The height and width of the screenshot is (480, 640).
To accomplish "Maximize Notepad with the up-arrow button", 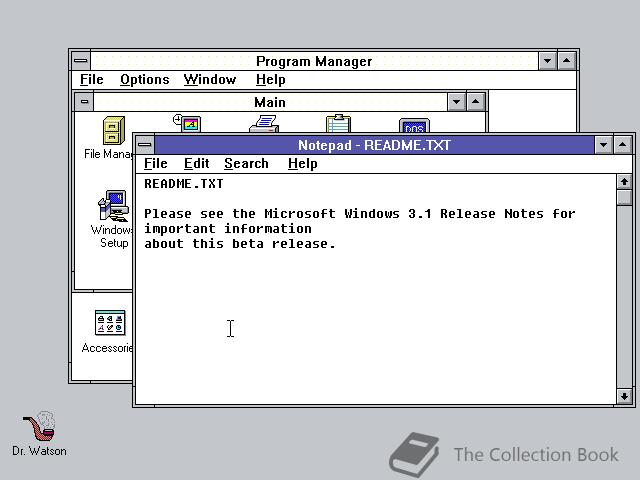I will pos(622,145).
